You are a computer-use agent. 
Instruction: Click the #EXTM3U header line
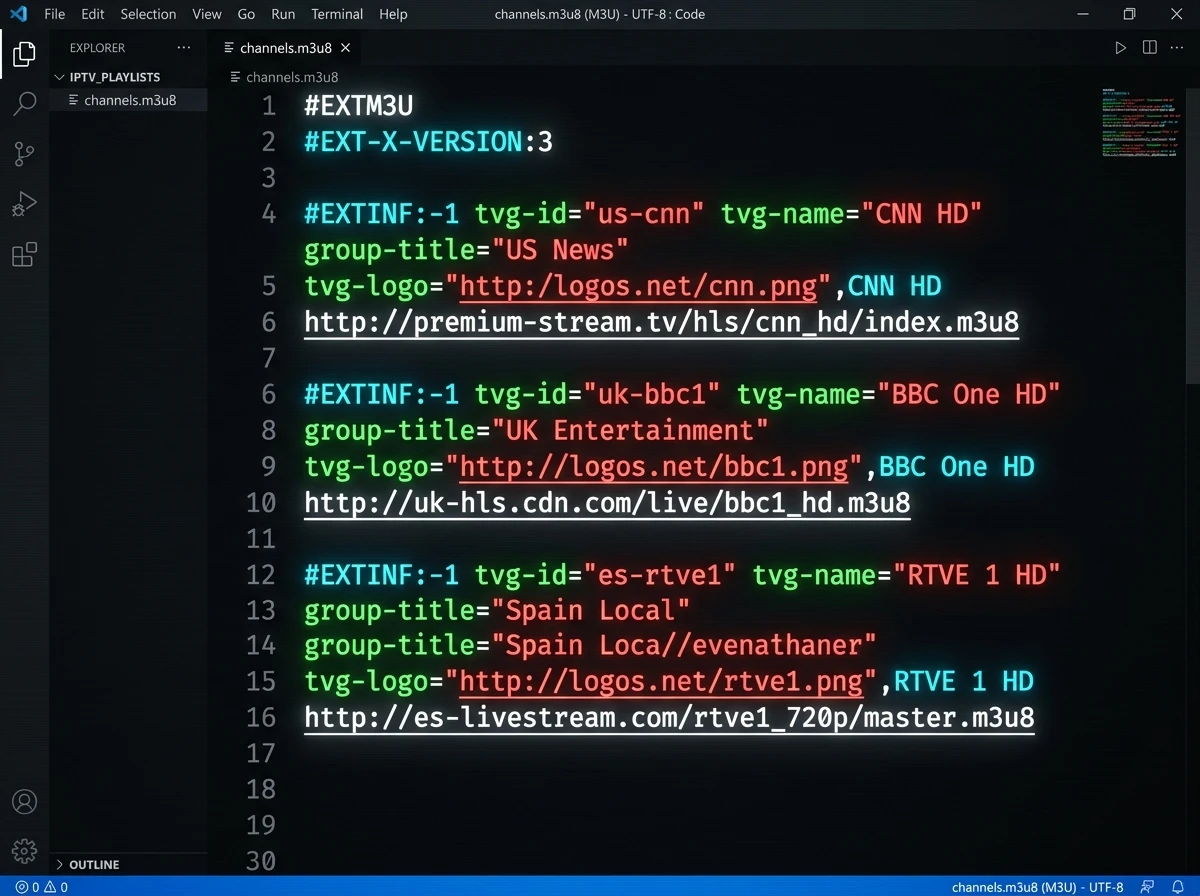click(x=358, y=106)
